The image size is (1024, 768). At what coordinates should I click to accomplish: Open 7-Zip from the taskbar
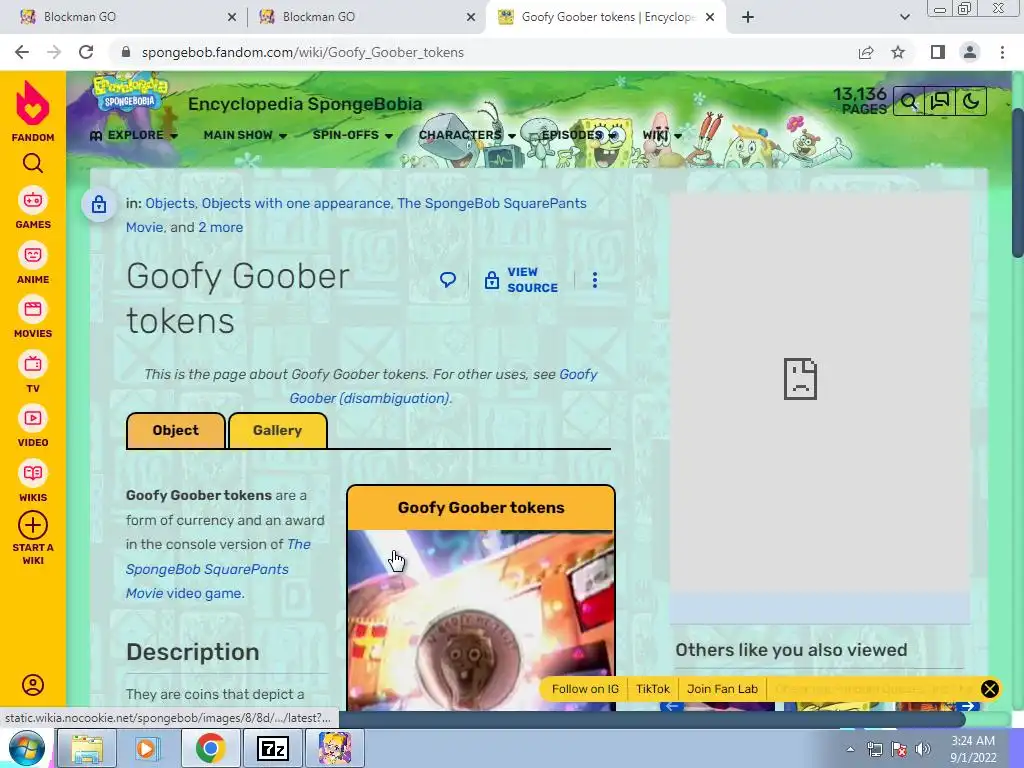(273, 748)
